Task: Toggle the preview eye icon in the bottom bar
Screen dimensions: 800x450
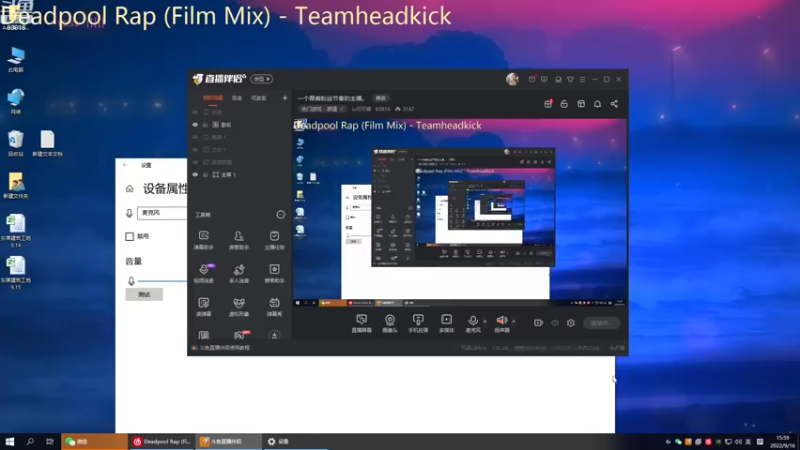Action: tap(555, 322)
